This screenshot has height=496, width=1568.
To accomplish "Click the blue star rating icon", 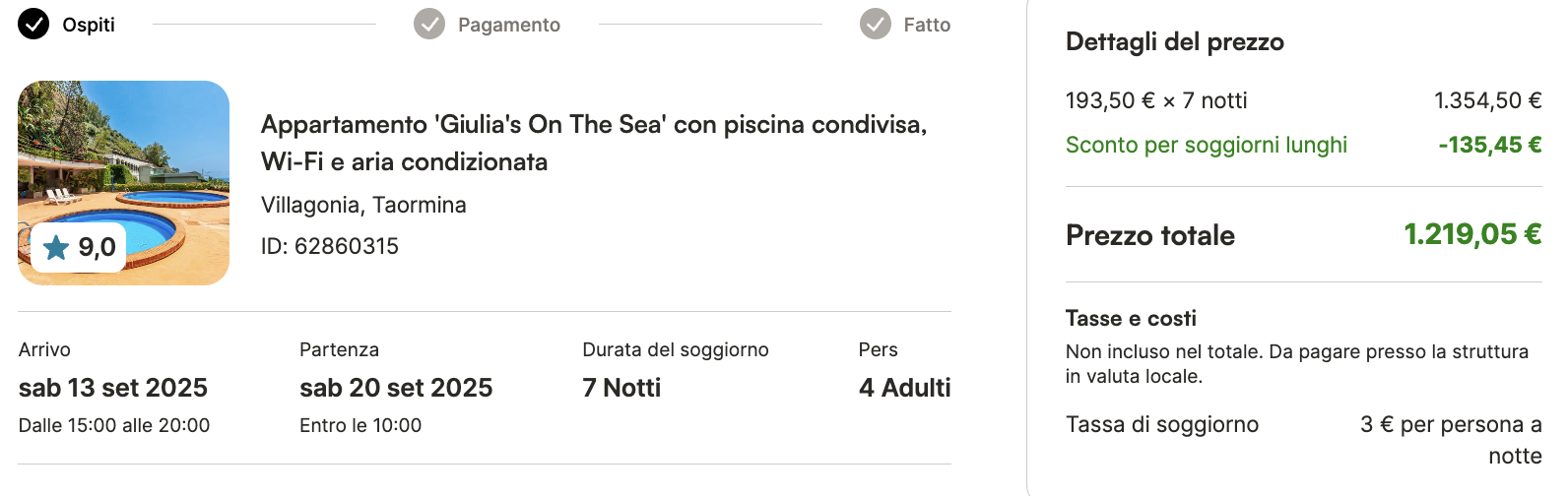I will tap(56, 247).
